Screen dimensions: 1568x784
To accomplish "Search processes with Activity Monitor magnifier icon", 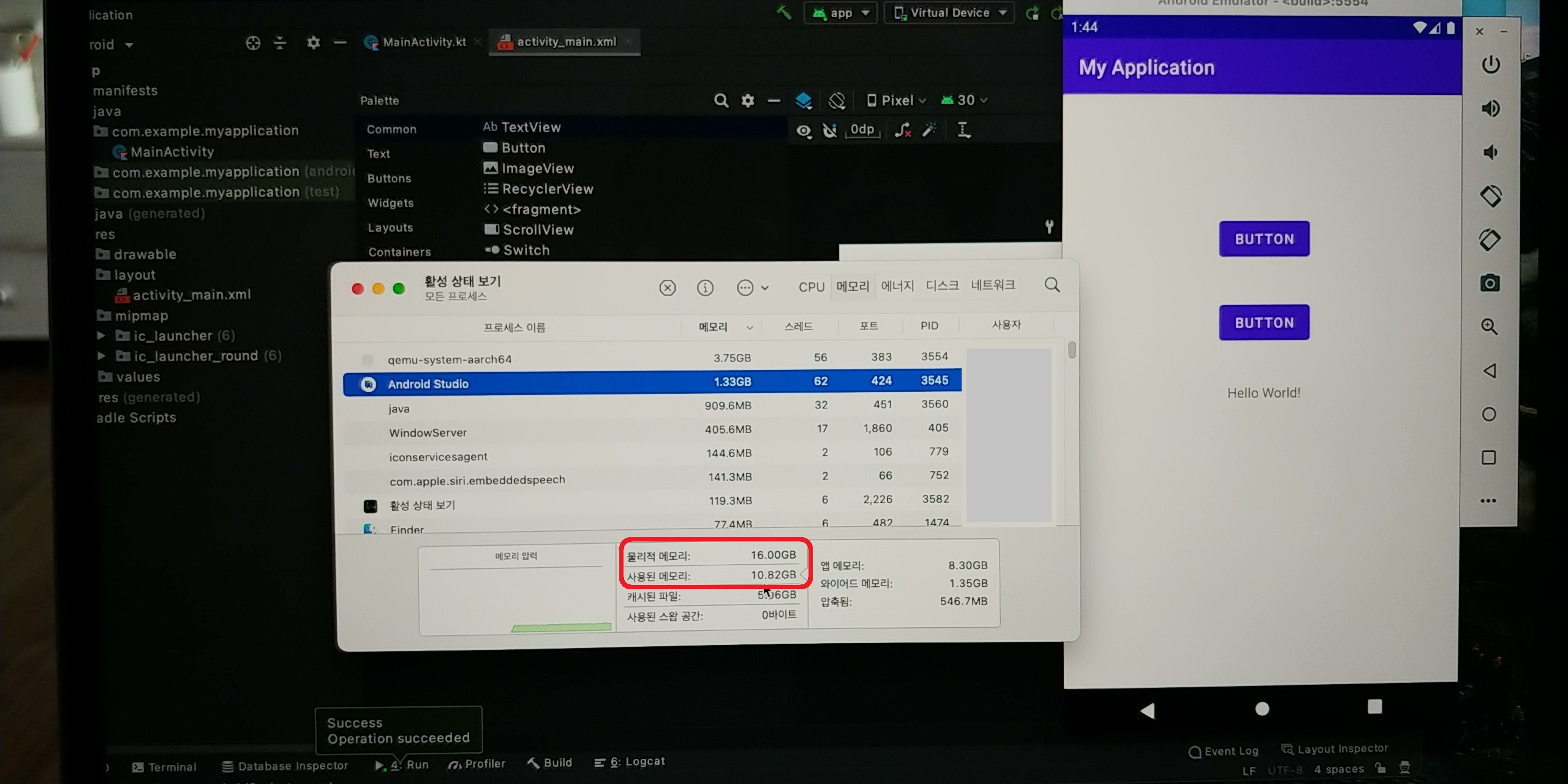I will tap(1052, 285).
